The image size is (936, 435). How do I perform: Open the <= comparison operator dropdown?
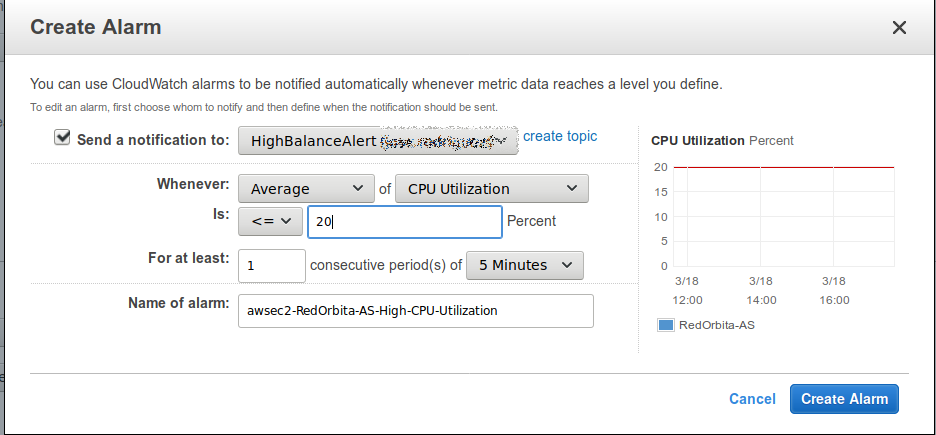269,221
